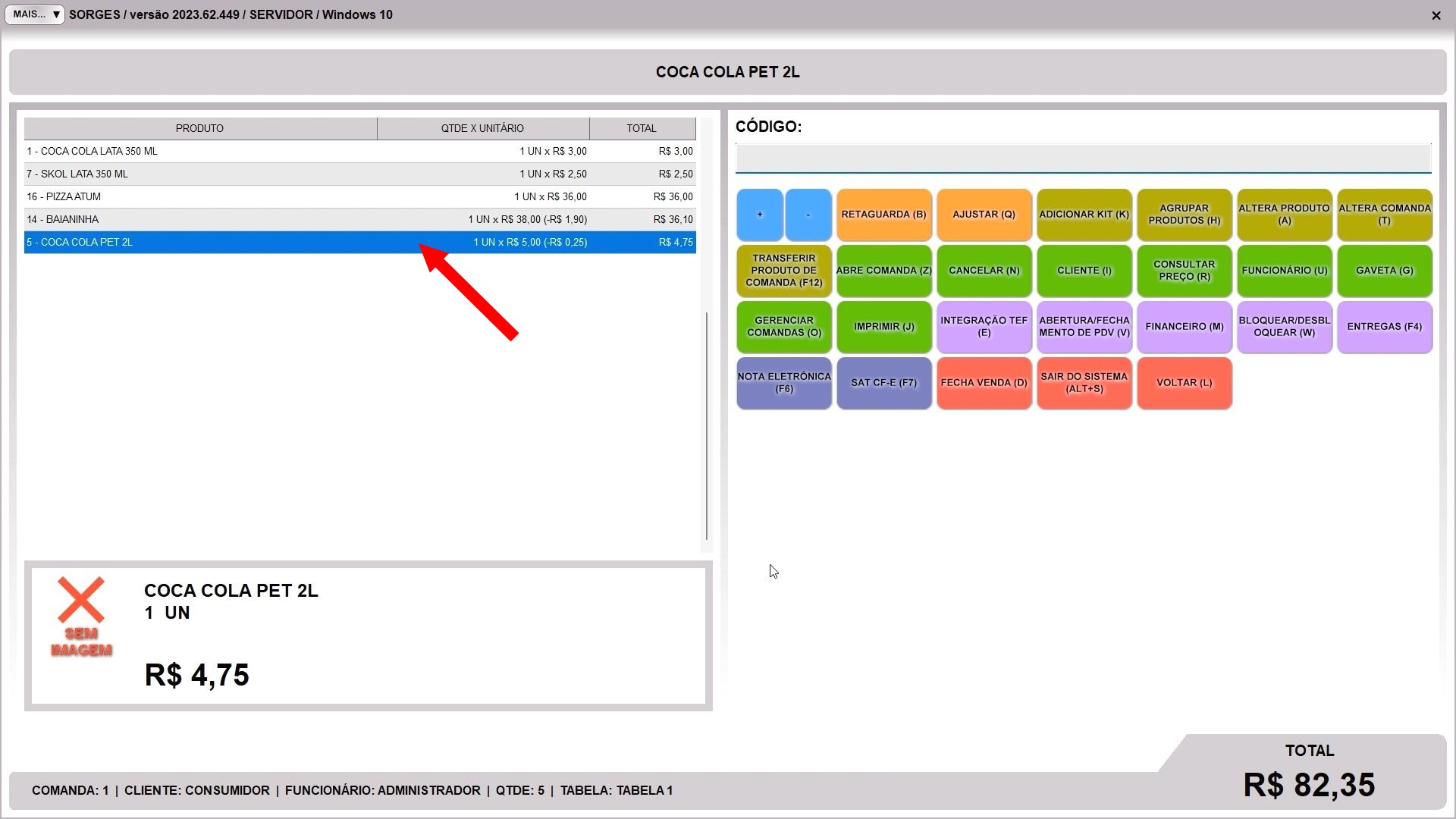Image resolution: width=1456 pixels, height=819 pixels.
Task: Click CANCELAR (N) button
Action: (x=984, y=271)
